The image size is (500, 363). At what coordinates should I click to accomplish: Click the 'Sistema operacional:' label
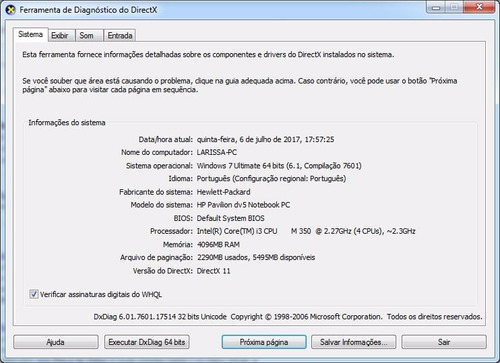pyautogui.click(x=159, y=166)
